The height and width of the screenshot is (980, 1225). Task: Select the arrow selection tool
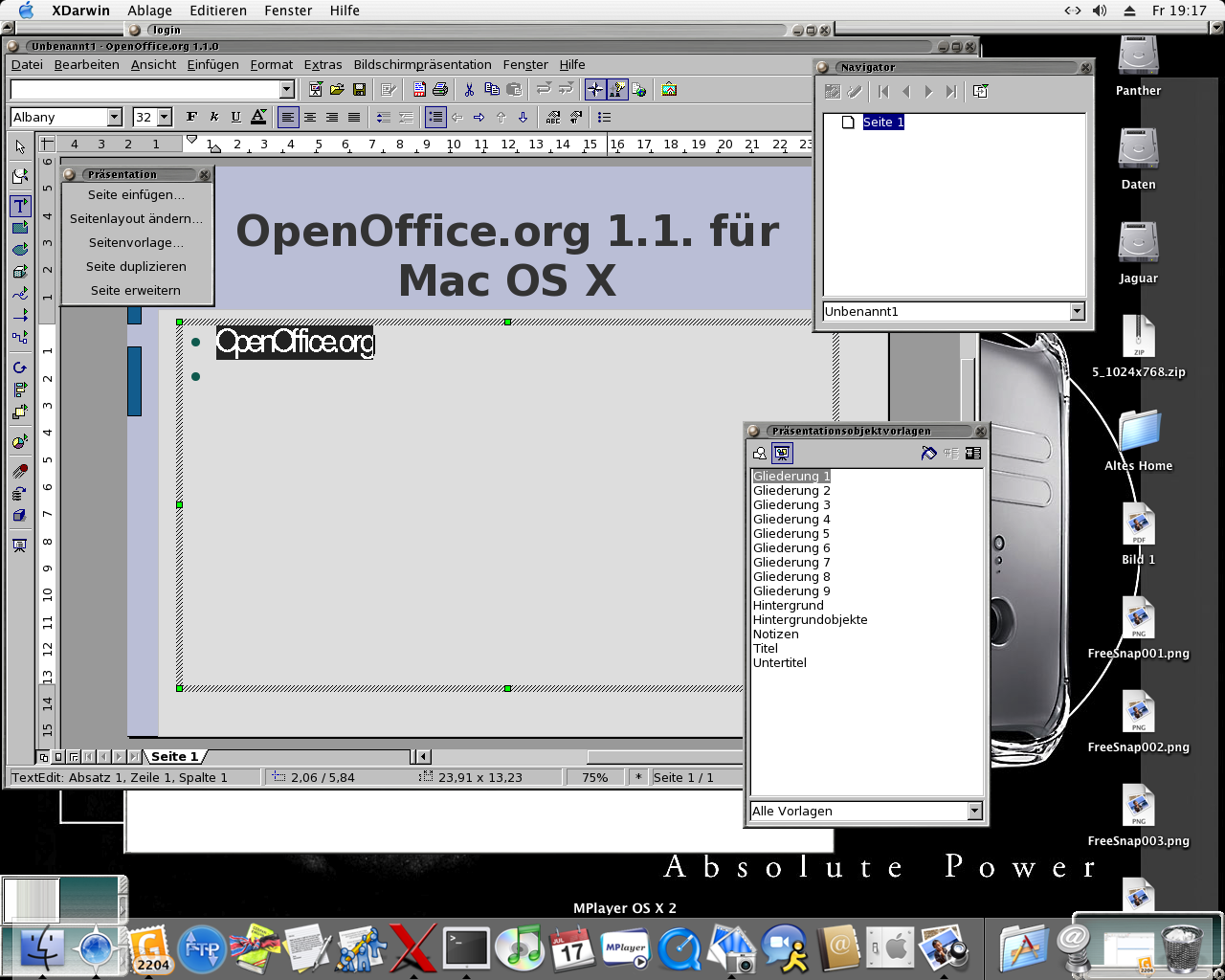pyautogui.click(x=20, y=146)
